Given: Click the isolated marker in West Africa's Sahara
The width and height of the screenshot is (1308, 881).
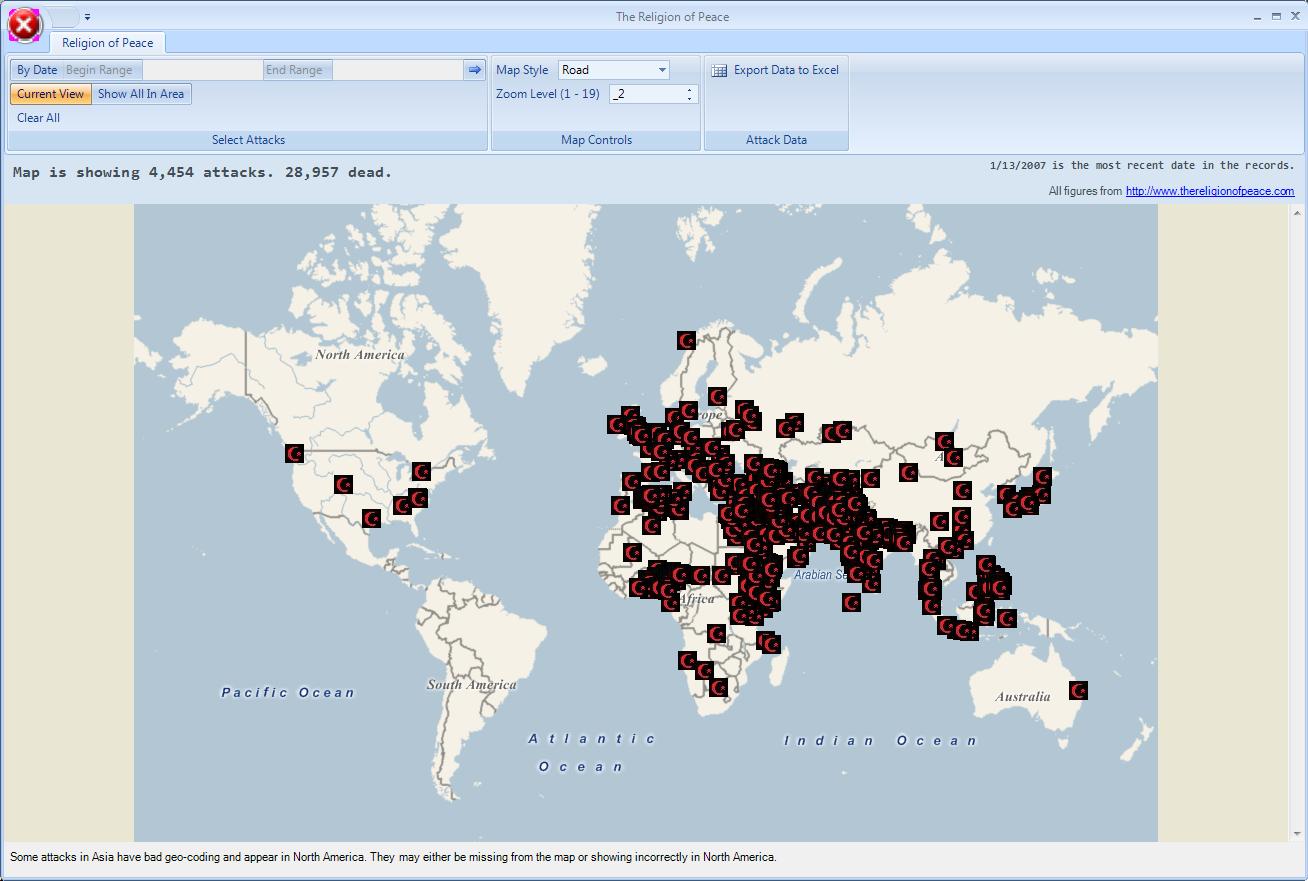Looking at the screenshot, I should click(x=632, y=552).
